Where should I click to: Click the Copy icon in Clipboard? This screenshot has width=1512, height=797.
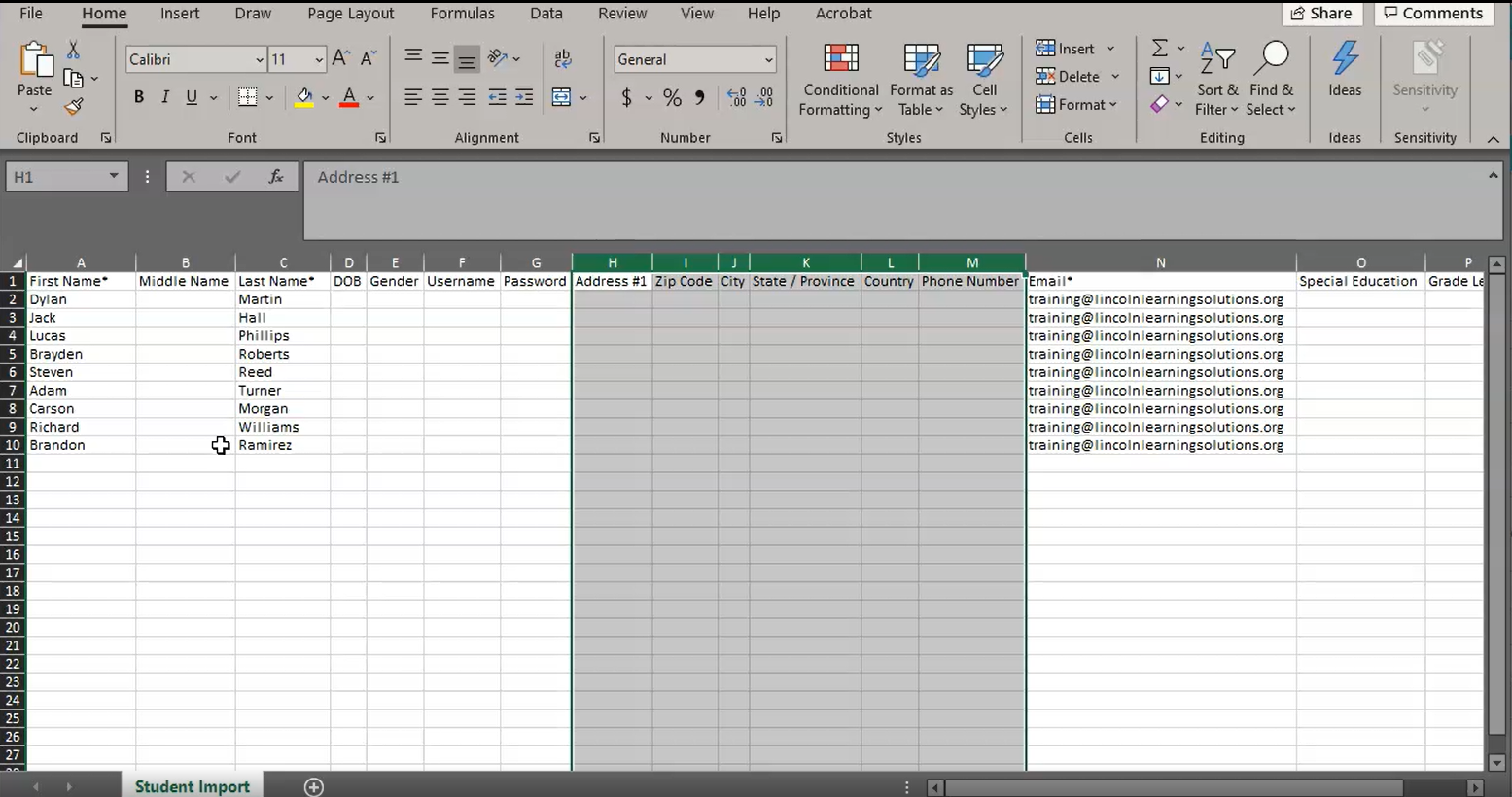[x=73, y=79]
